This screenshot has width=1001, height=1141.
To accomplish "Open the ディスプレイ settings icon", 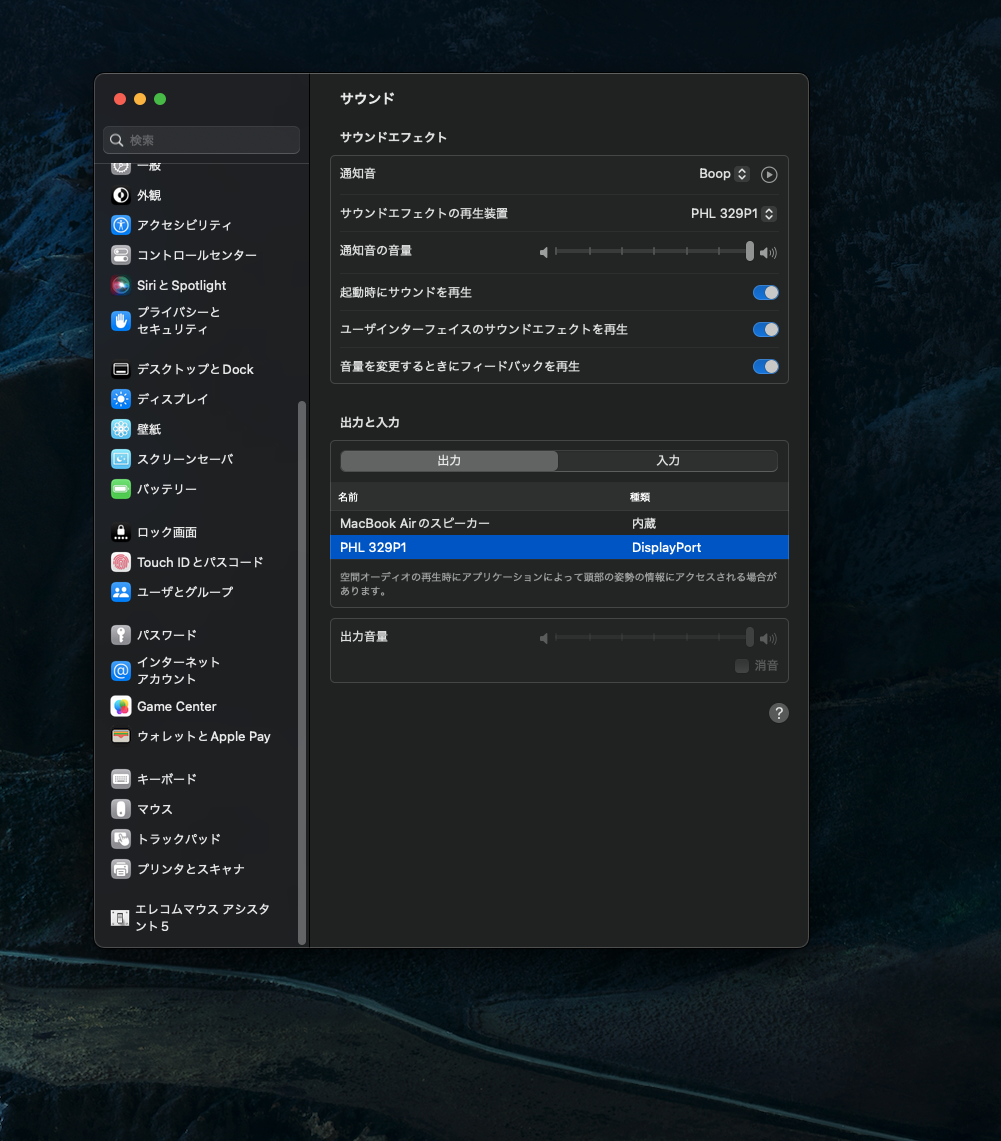I will [121, 399].
